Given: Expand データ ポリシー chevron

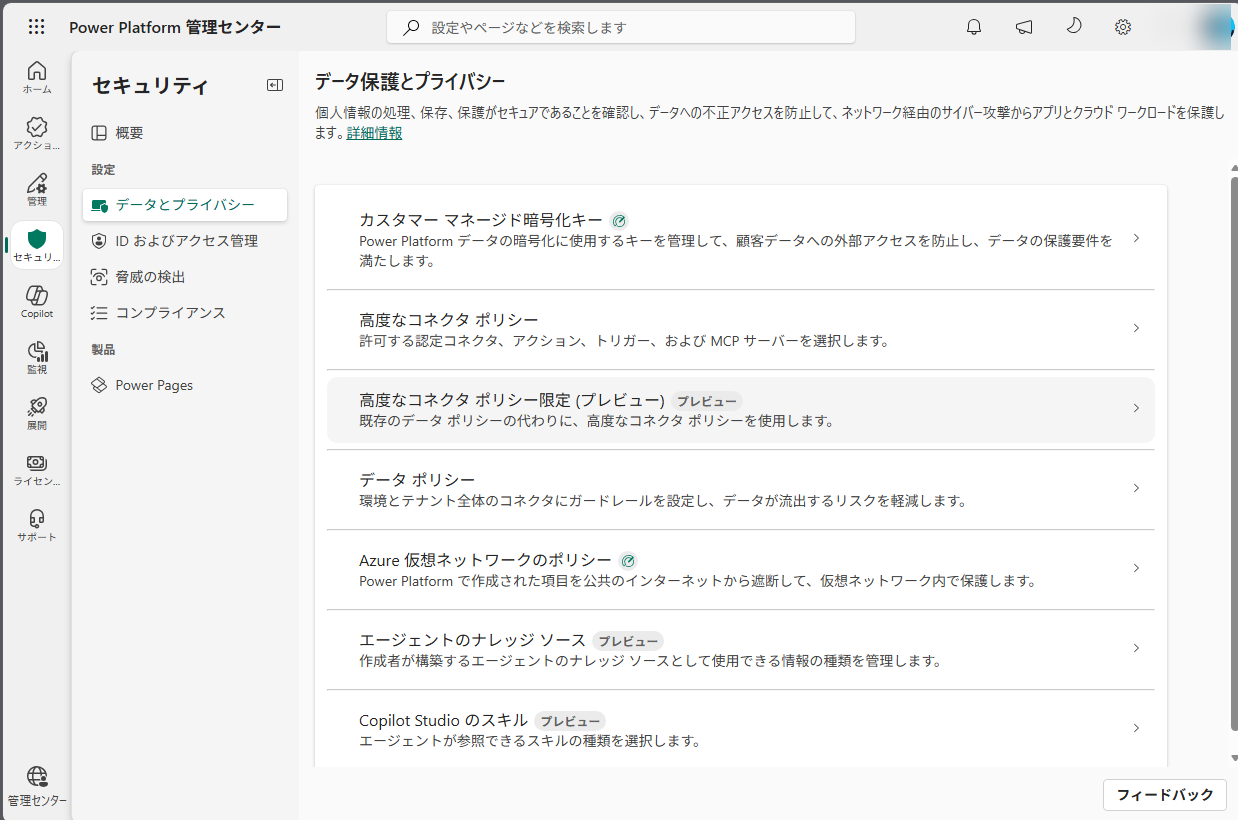Looking at the screenshot, I should click(x=1136, y=488).
